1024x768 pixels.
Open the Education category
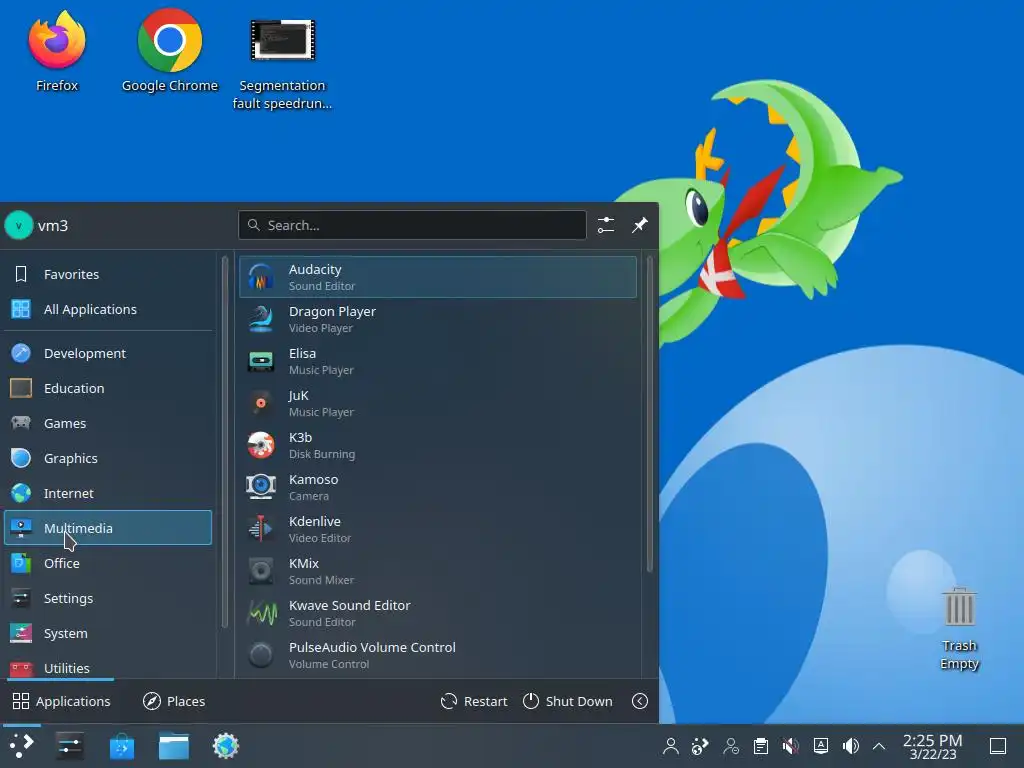(108, 388)
